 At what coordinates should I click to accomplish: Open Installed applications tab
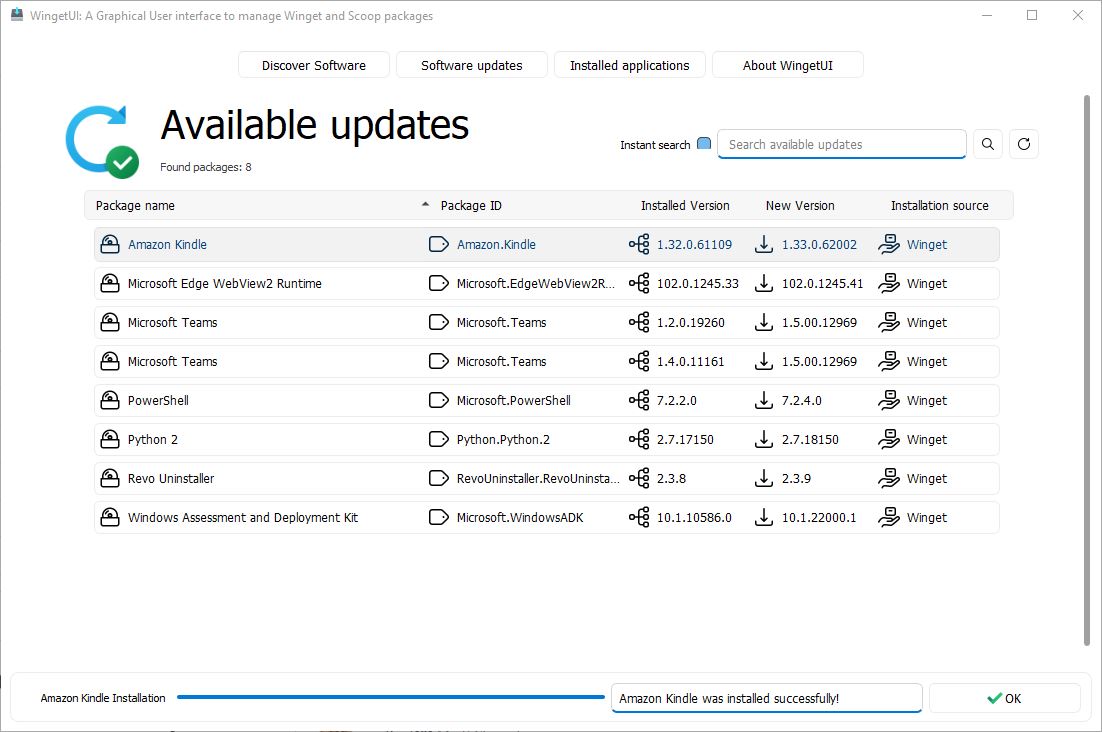point(630,65)
